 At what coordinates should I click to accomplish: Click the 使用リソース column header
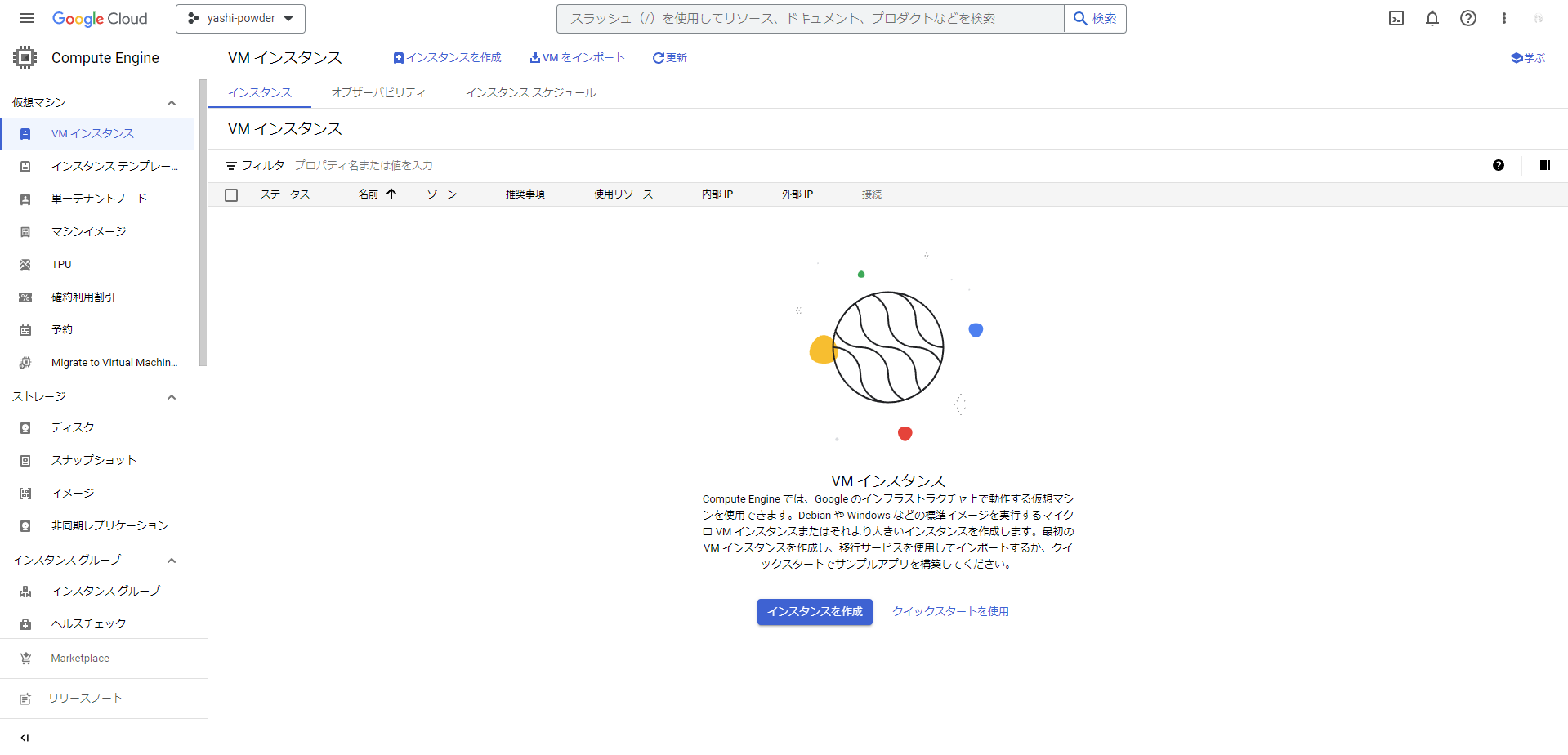point(623,194)
